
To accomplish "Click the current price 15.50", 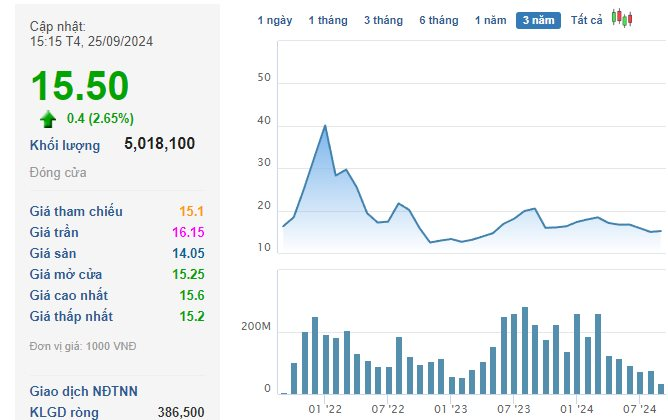I will click(78, 85).
